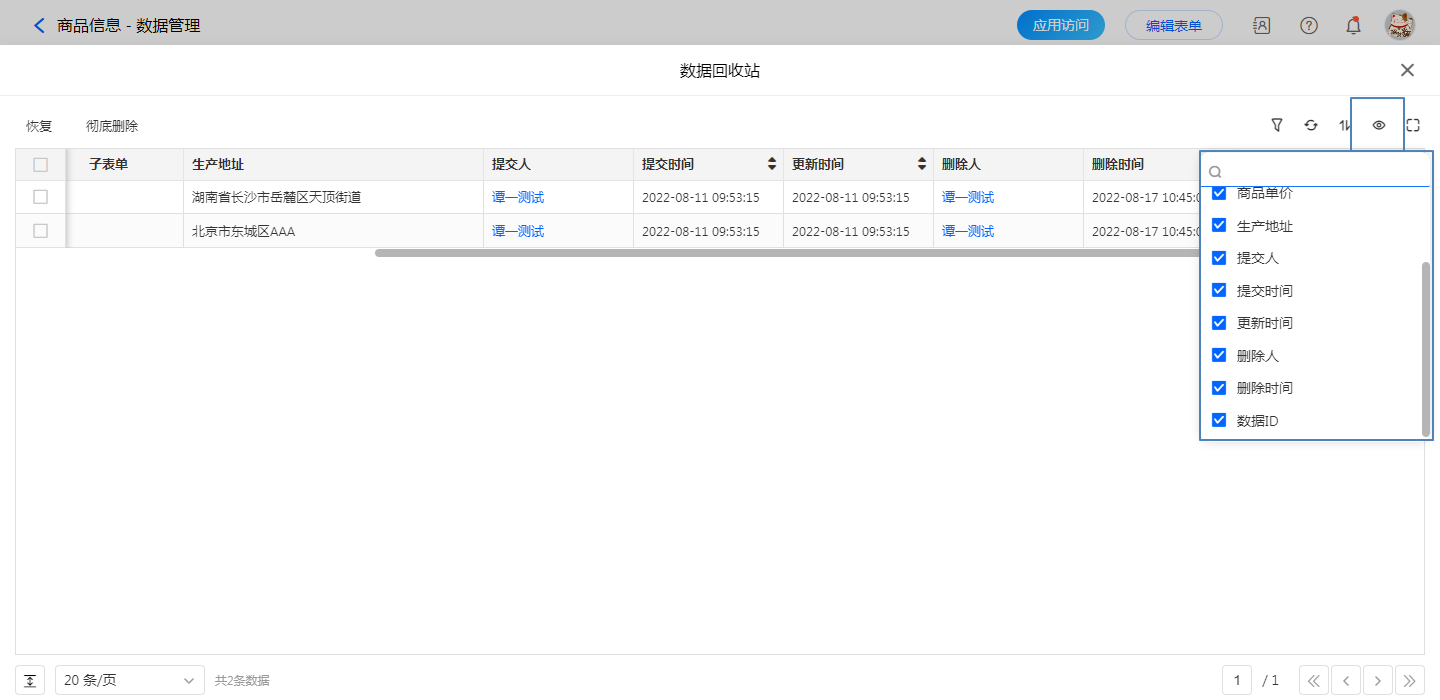Toggle the eye column-visibility icon
Screen dimensions: 1440x700
pos(1378,125)
